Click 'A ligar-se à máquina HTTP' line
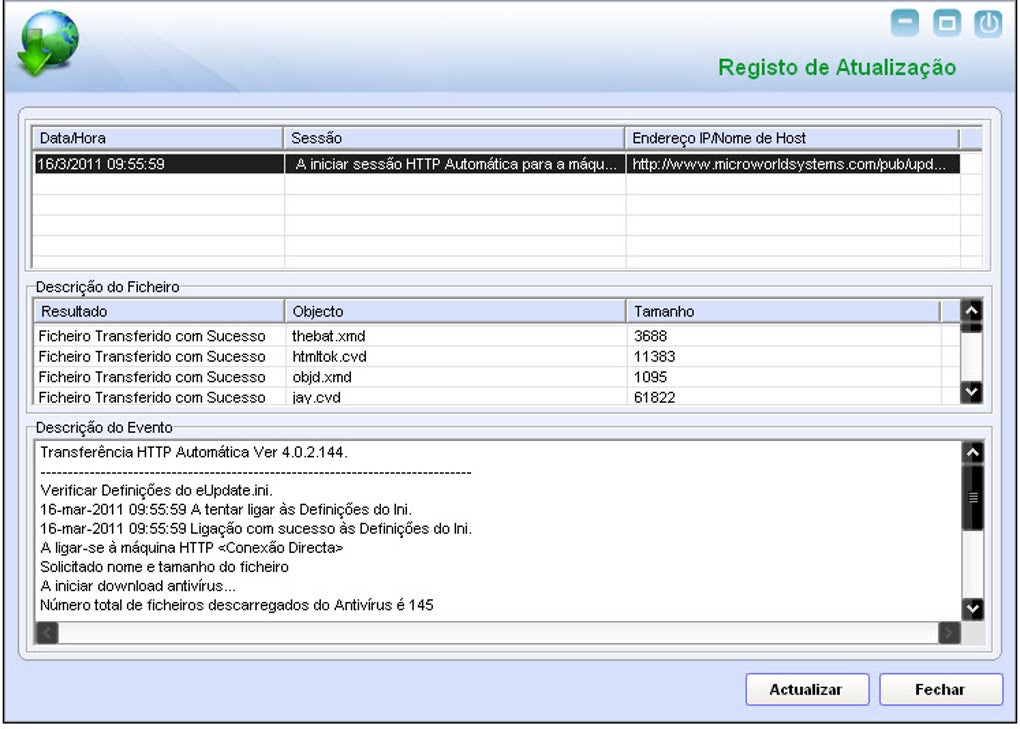The height and width of the screenshot is (729, 1020). (x=191, y=548)
